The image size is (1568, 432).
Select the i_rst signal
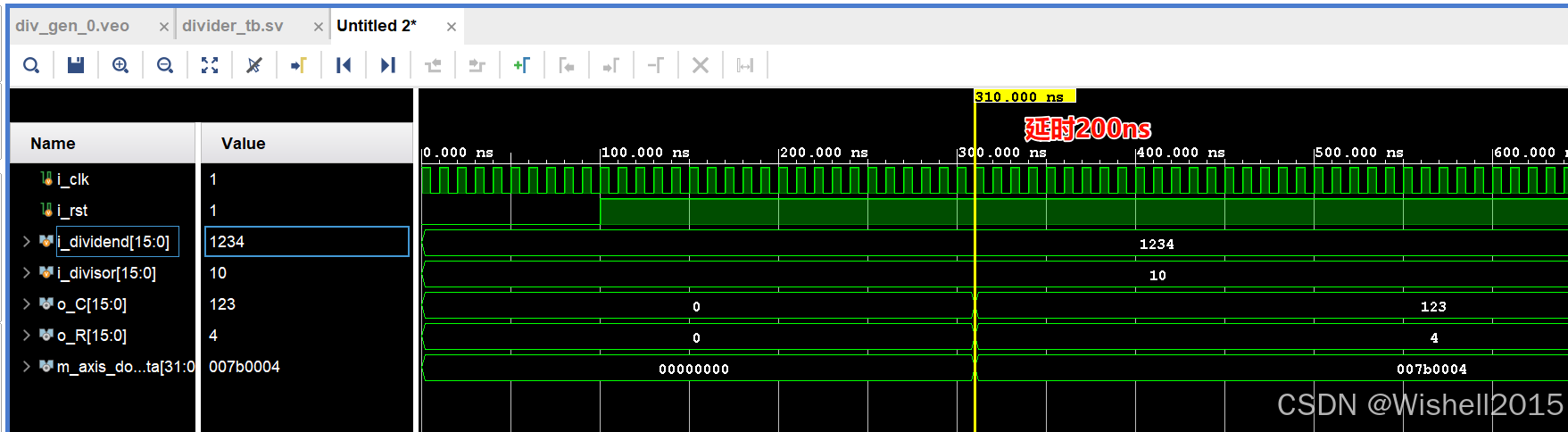tap(72, 211)
